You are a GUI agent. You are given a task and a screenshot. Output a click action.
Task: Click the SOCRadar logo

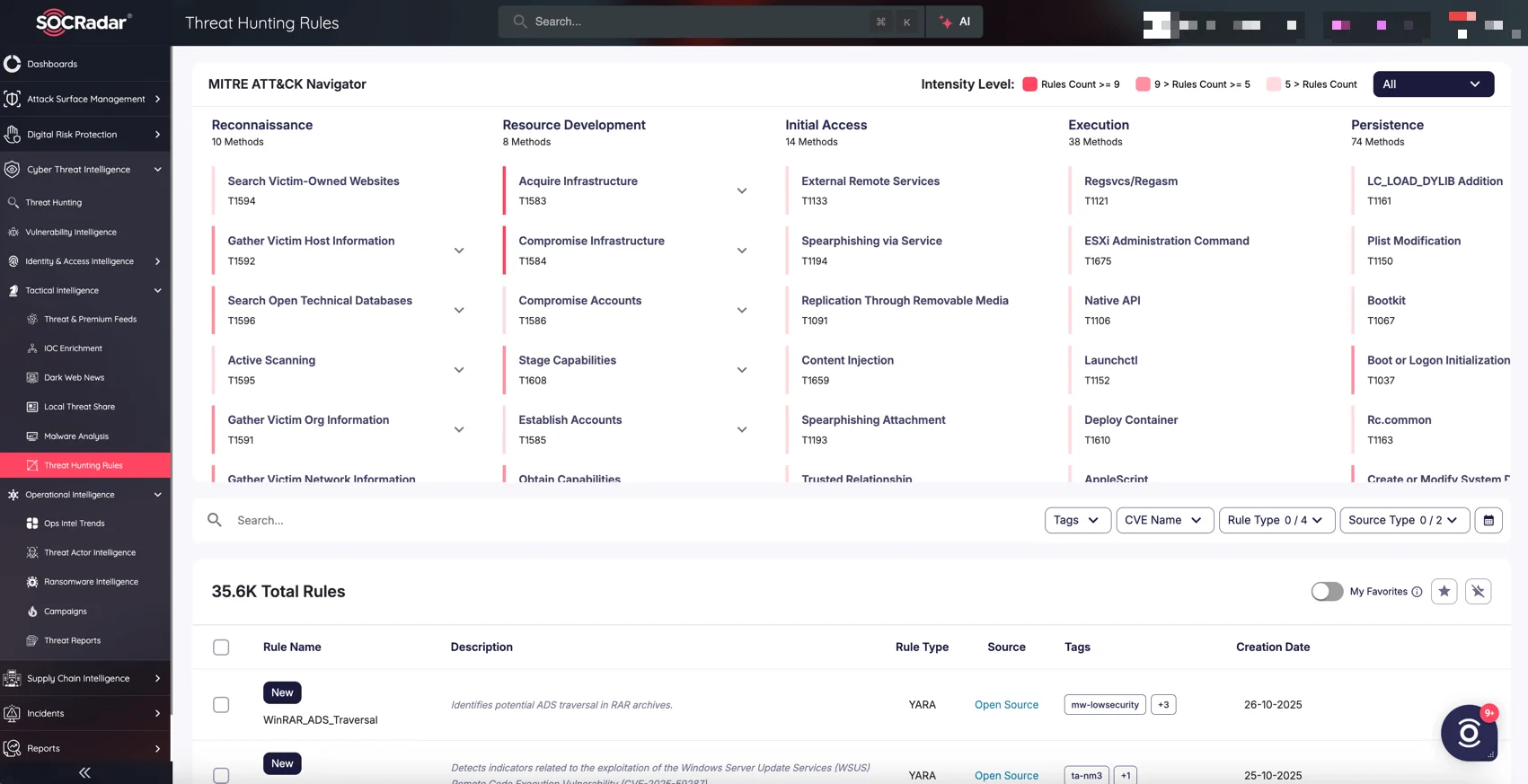pyautogui.click(x=84, y=22)
